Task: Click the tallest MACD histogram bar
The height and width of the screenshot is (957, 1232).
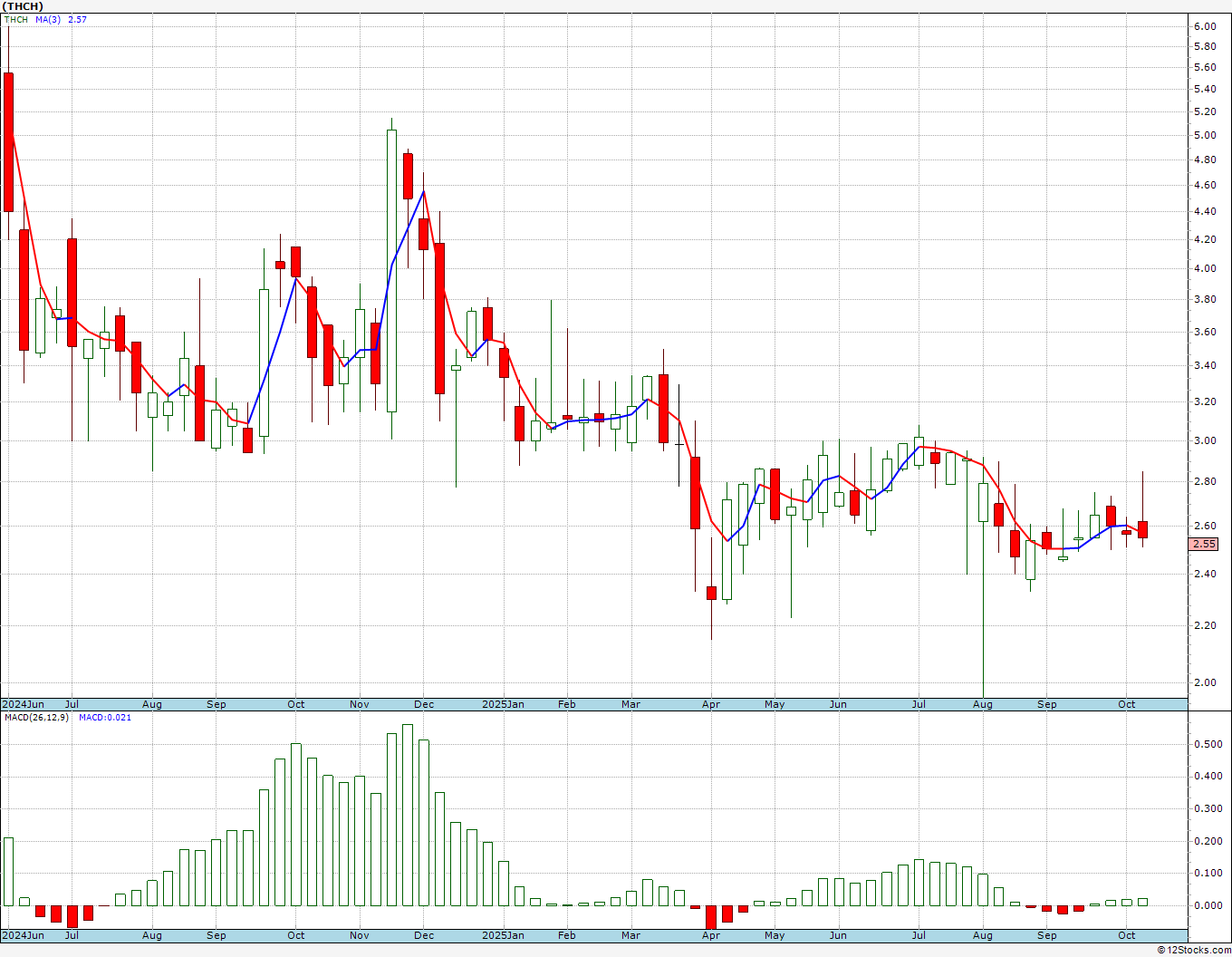Action: (x=408, y=814)
